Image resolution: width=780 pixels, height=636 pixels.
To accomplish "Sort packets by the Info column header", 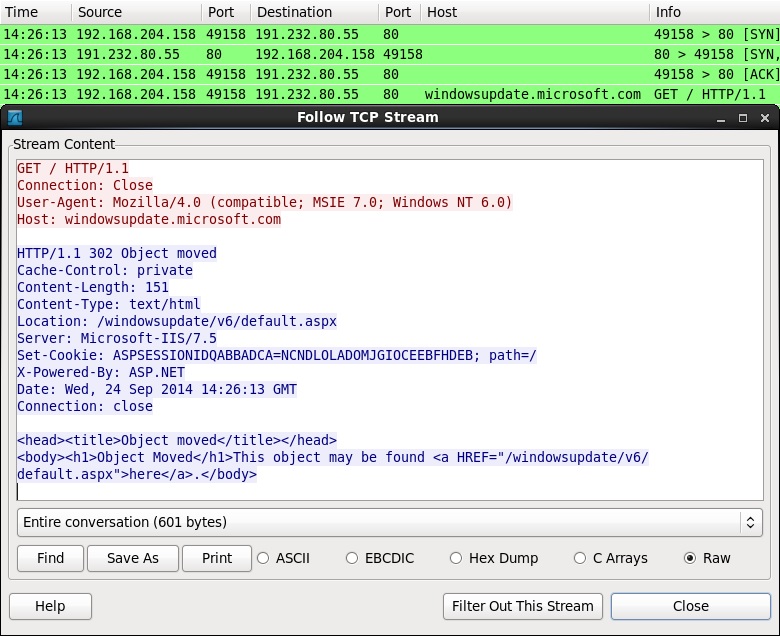I will click(715, 12).
